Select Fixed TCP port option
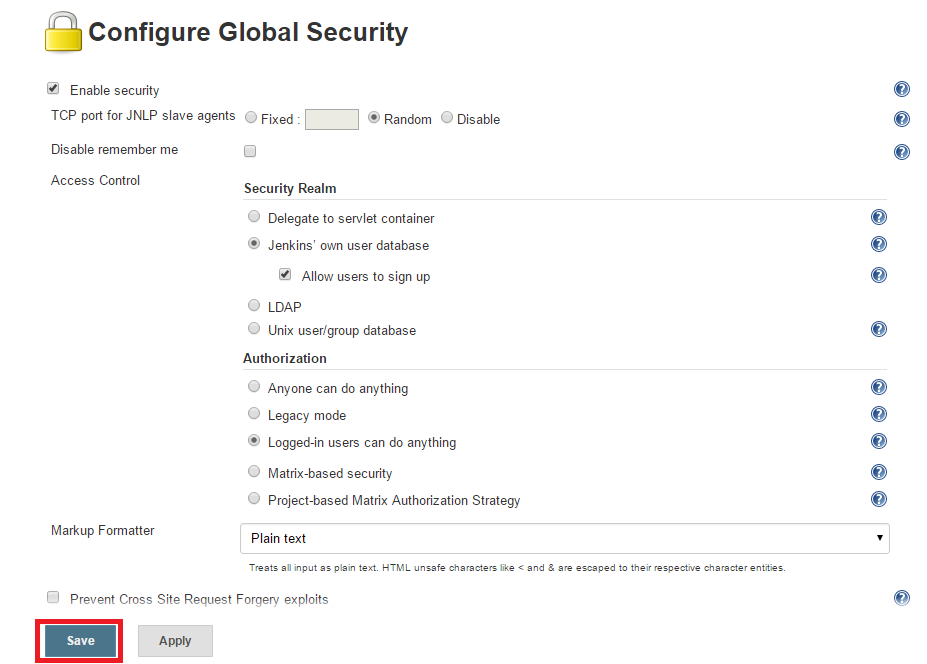 coord(251,118)
